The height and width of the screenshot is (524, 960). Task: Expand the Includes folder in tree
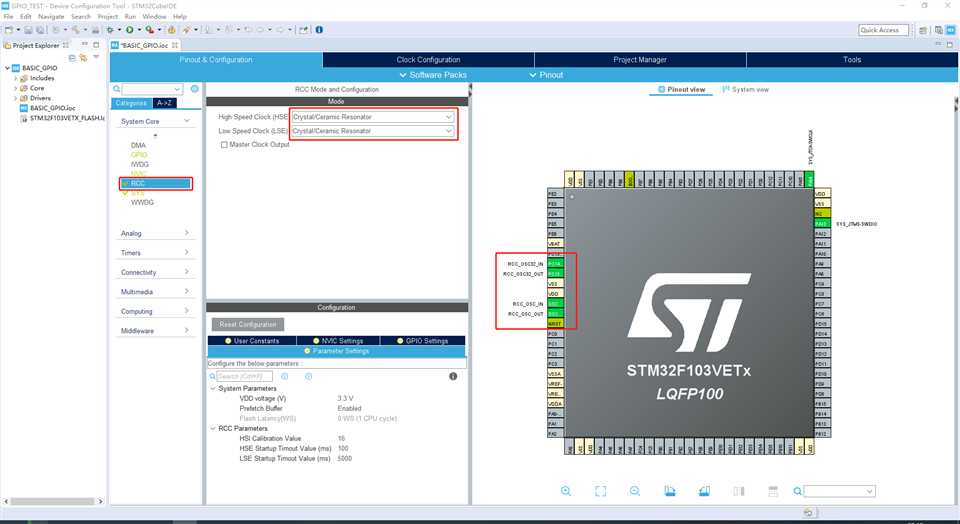[15, 78]
